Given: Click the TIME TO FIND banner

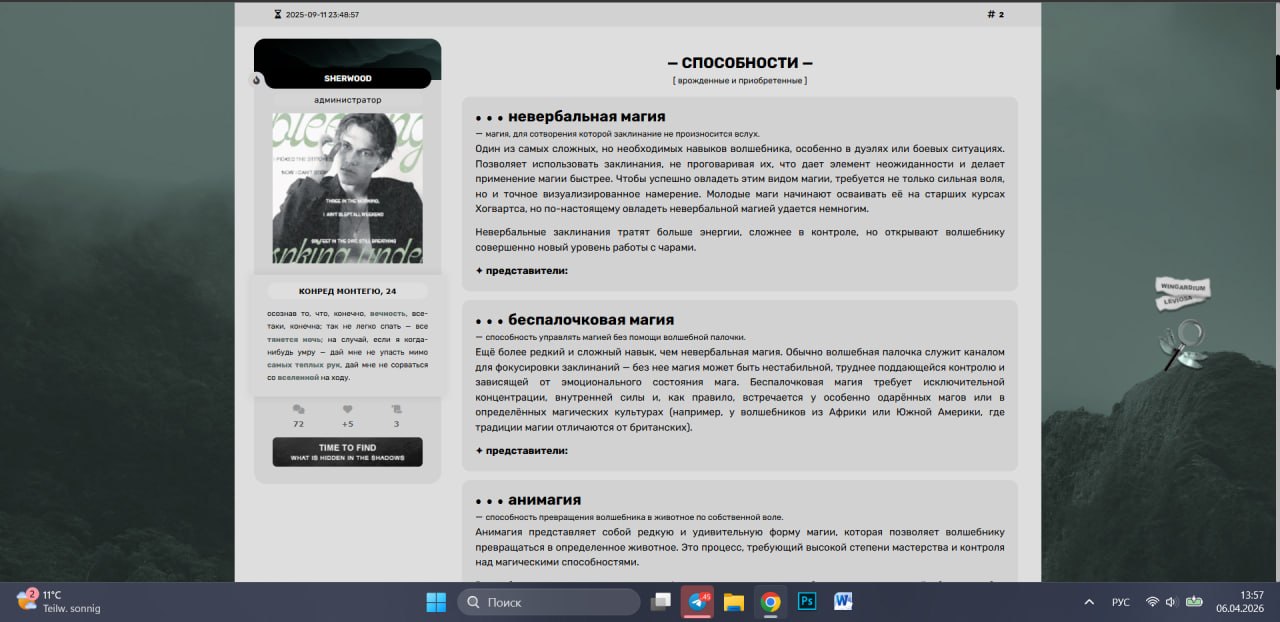Looking at the screenshot, I should click(x=347, y=451).
